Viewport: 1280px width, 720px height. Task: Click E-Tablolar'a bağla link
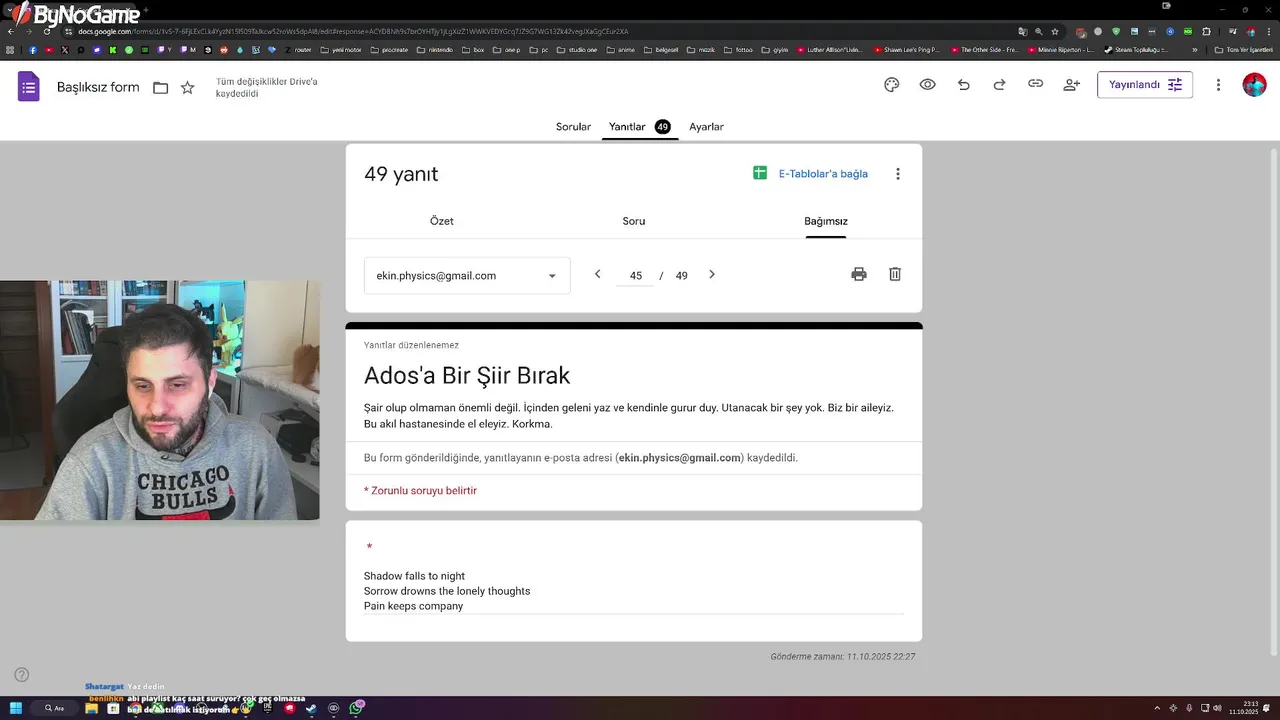click(x=823, y=174)
